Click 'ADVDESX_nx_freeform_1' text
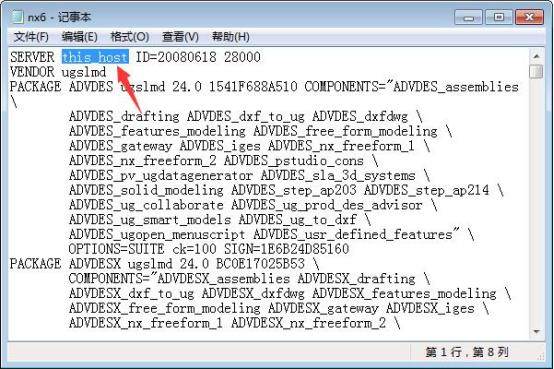554x369 pixels. pos(146,323)
